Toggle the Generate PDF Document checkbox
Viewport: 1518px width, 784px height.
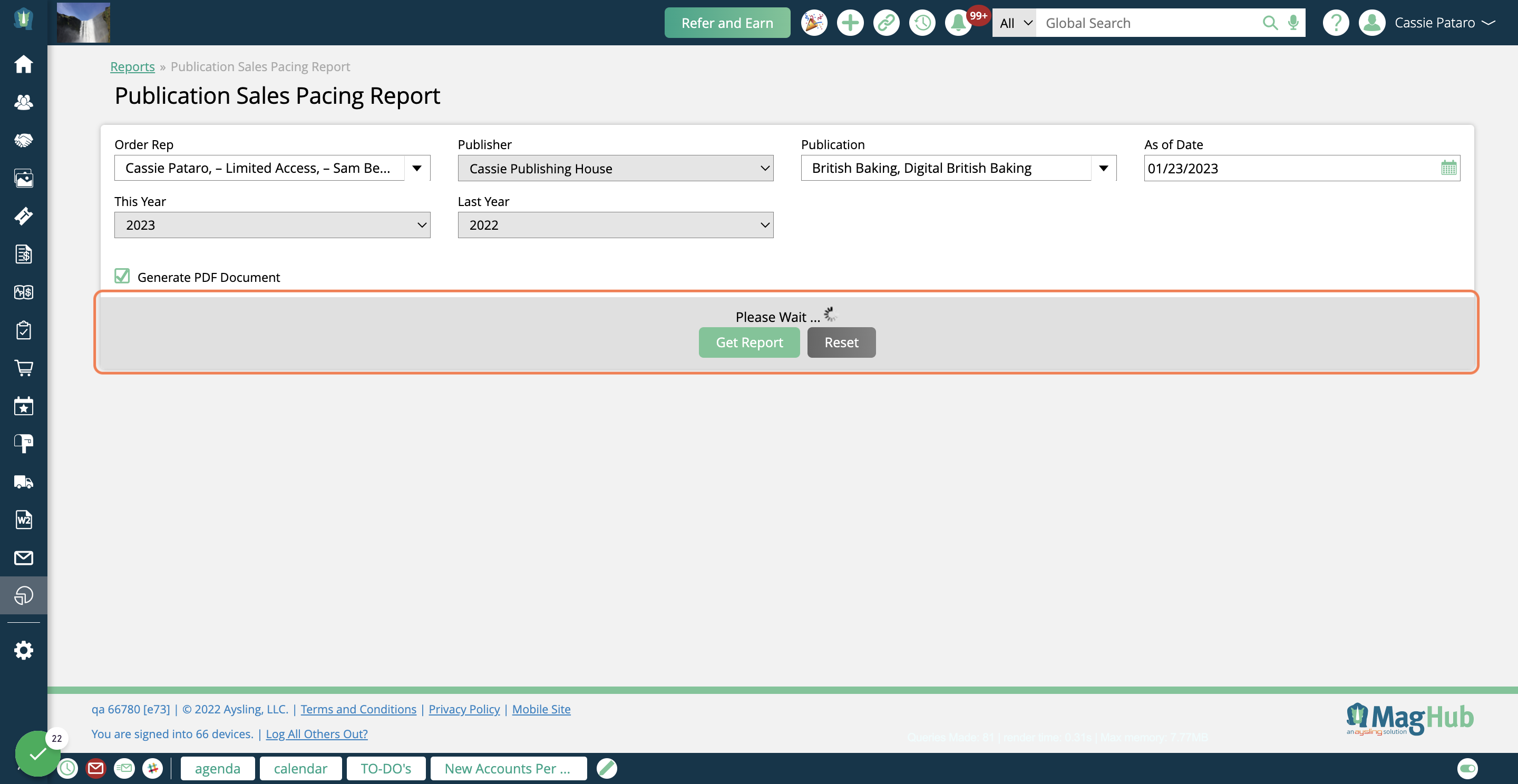(x=122, y=276)
